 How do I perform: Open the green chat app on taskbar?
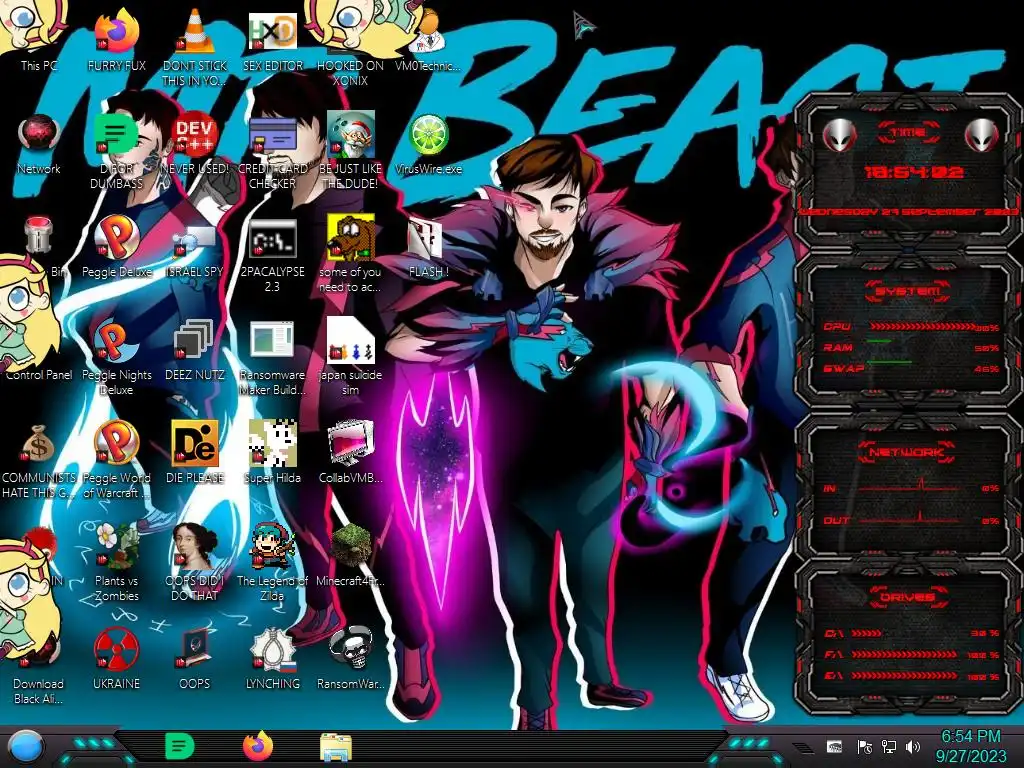180,746
